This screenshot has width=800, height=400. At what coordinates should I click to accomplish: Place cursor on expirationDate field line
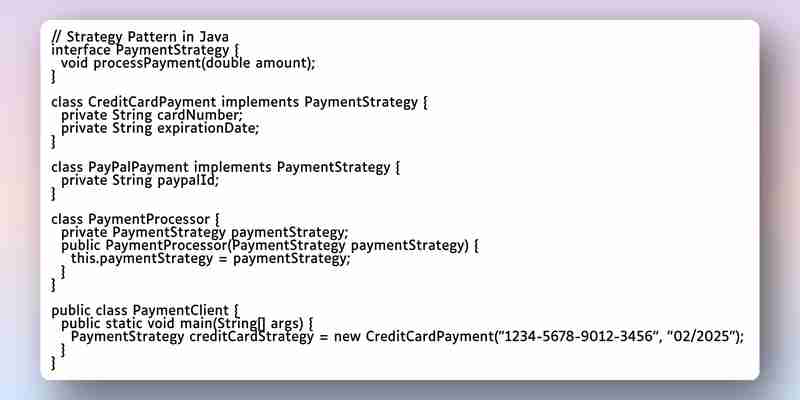(160, 128)
